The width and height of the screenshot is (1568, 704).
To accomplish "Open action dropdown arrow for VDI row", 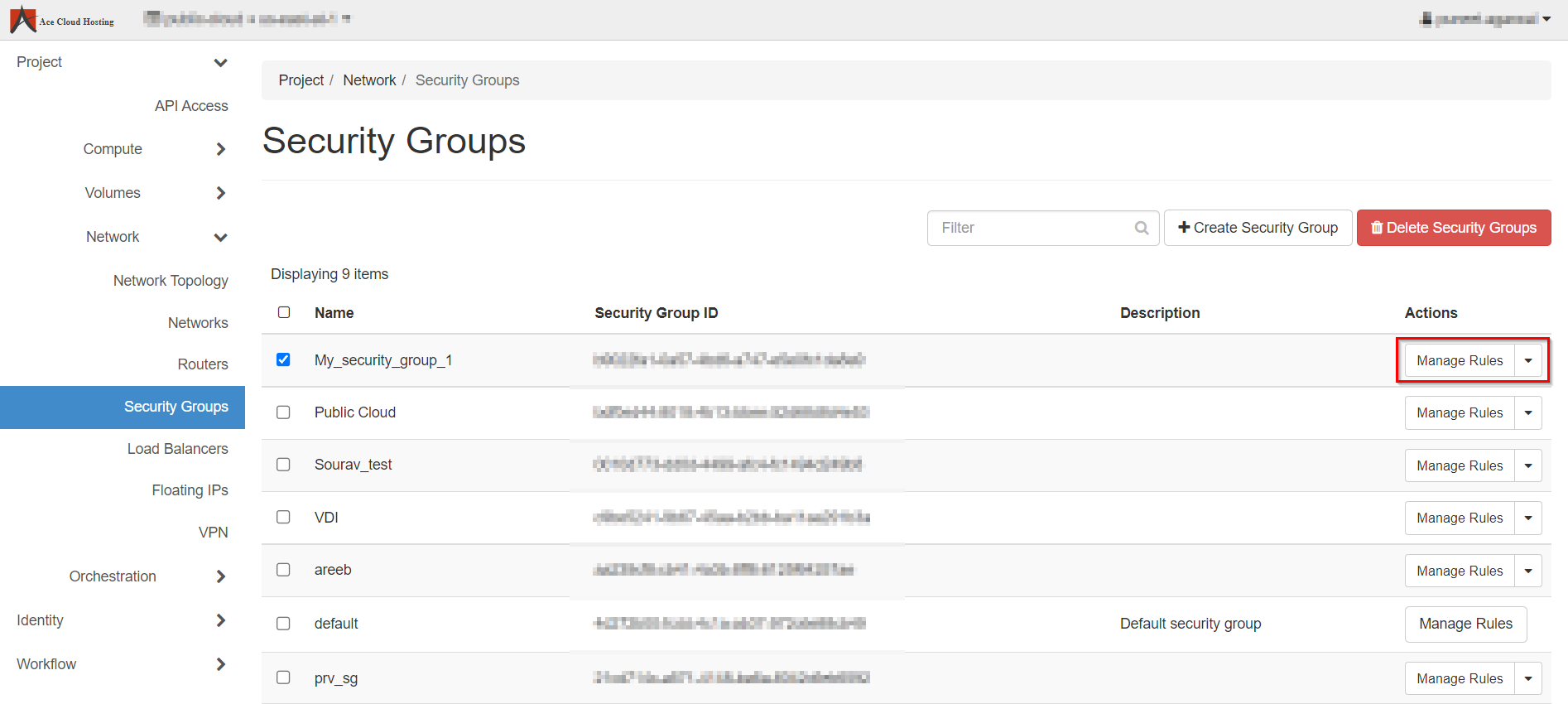I will pos(1528,518).
